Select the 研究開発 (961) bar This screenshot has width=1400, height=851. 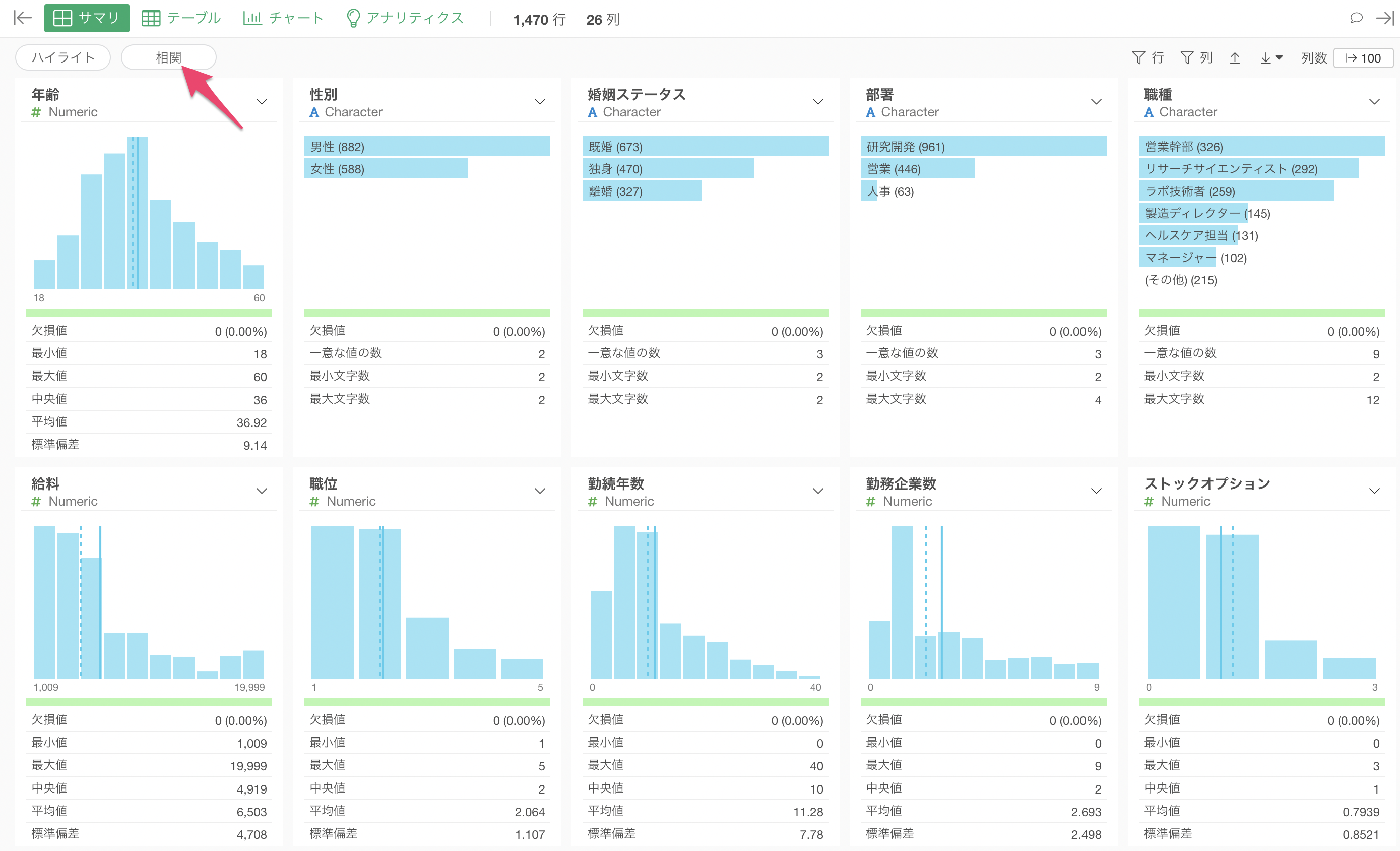[984, 147]
